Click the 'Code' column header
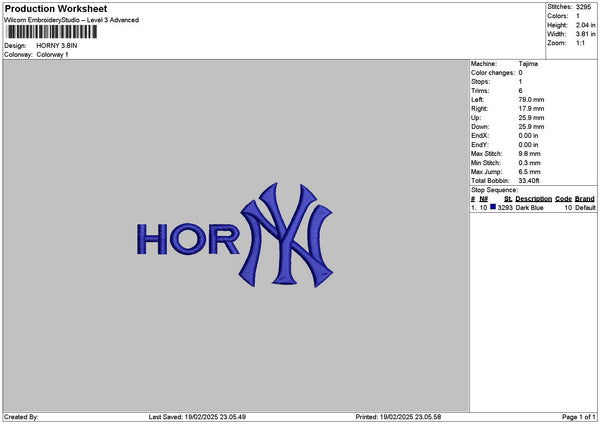 click(x=563, y=199)
